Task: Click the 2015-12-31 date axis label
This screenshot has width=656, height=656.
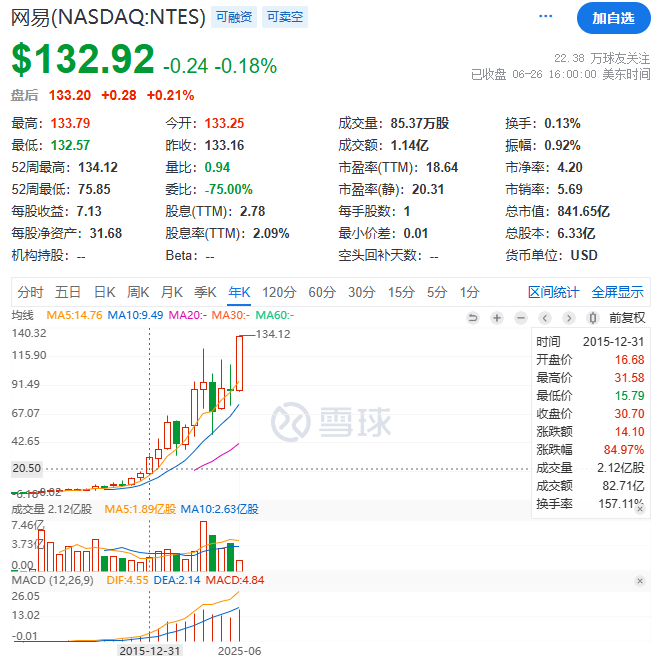Action: tap(149, 651)
